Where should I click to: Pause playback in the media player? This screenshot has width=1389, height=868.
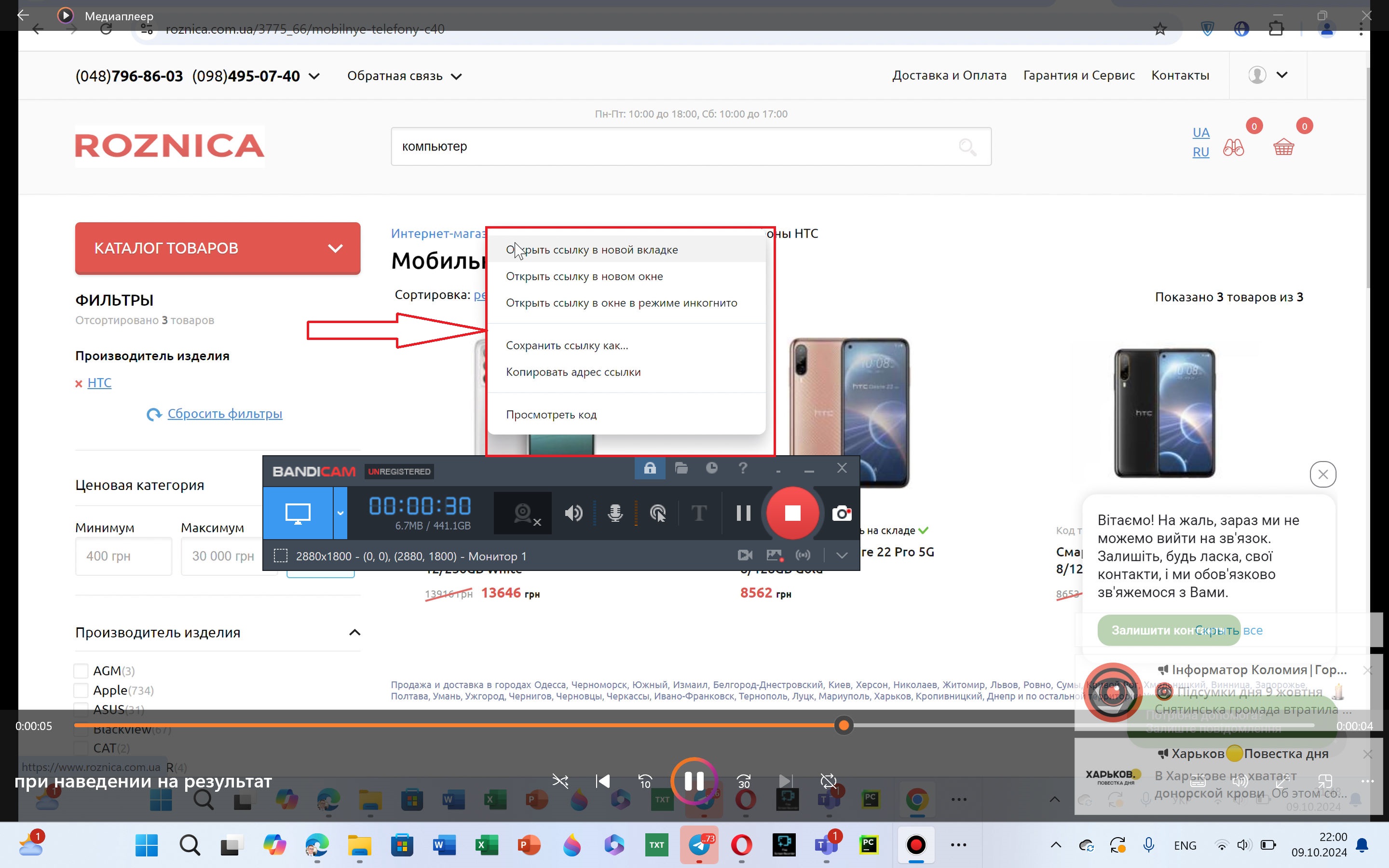pyautogui.click(x=694, y=781)
